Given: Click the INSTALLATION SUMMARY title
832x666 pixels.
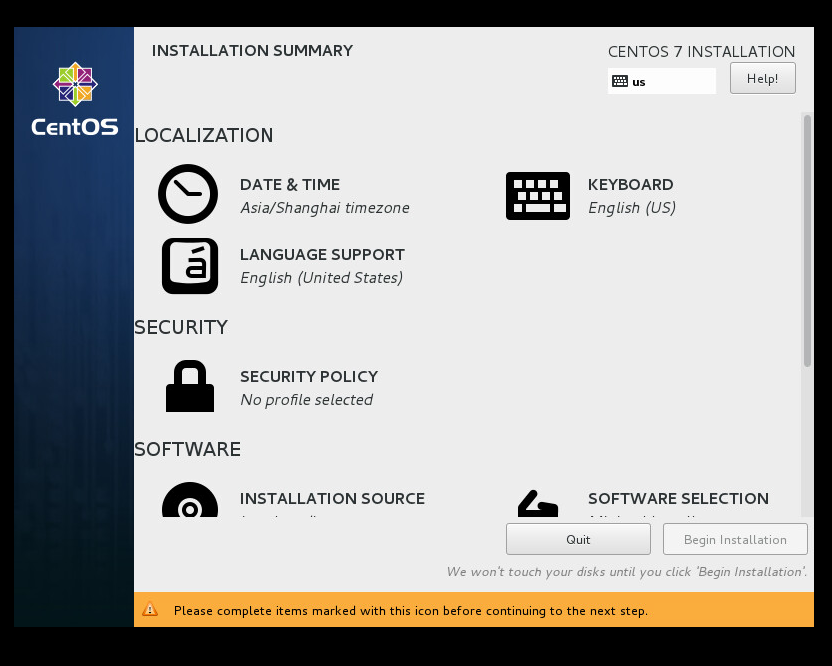Looking at the screenshot, I should (252, 51).
